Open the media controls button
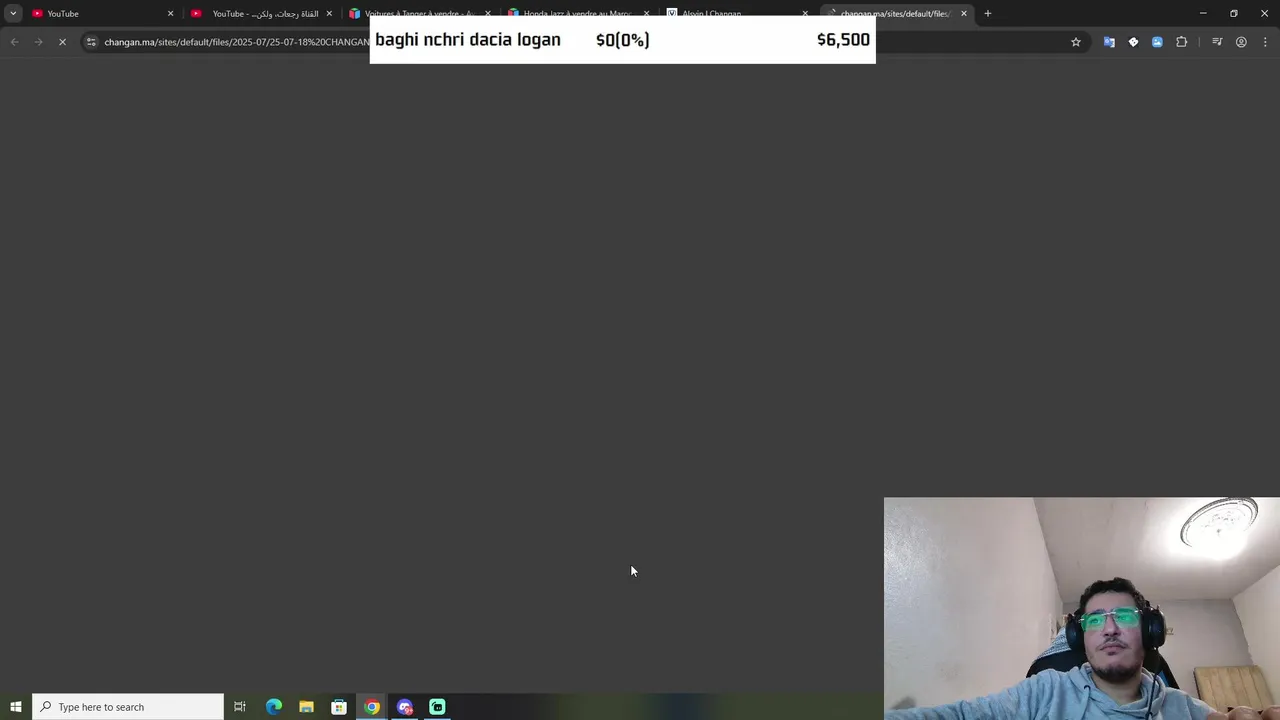This screenshot has height=720, width=1280. click(x=1217, y=42)
